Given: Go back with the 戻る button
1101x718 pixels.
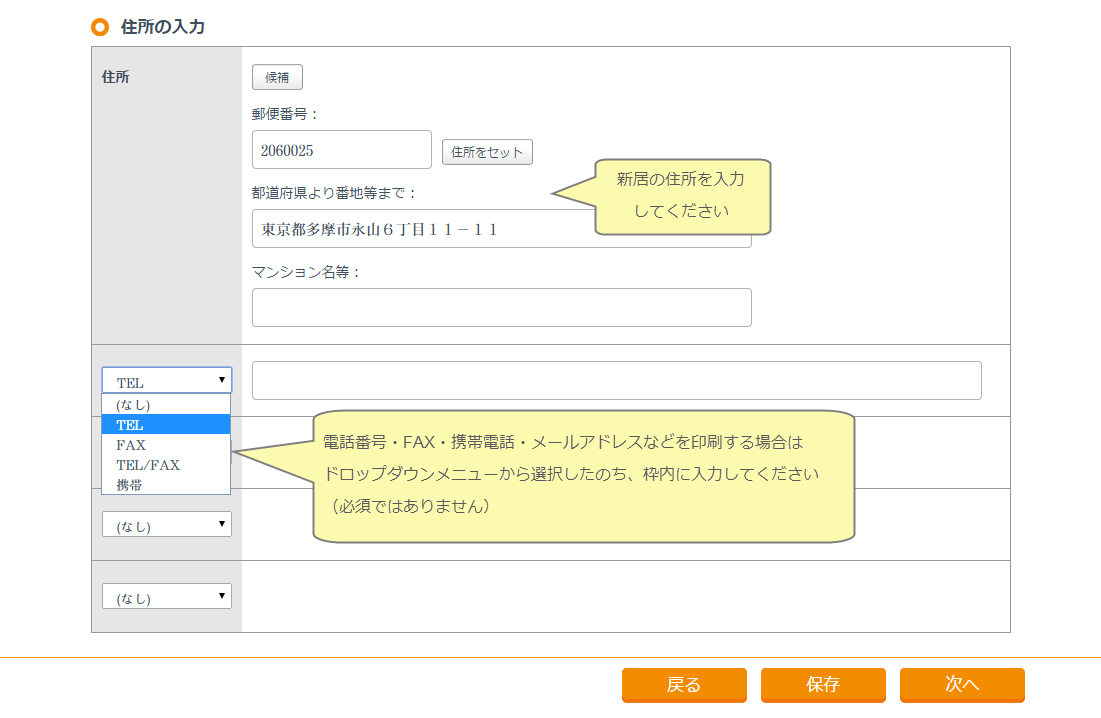Looking at the screenshot, I should click(684, 685).
